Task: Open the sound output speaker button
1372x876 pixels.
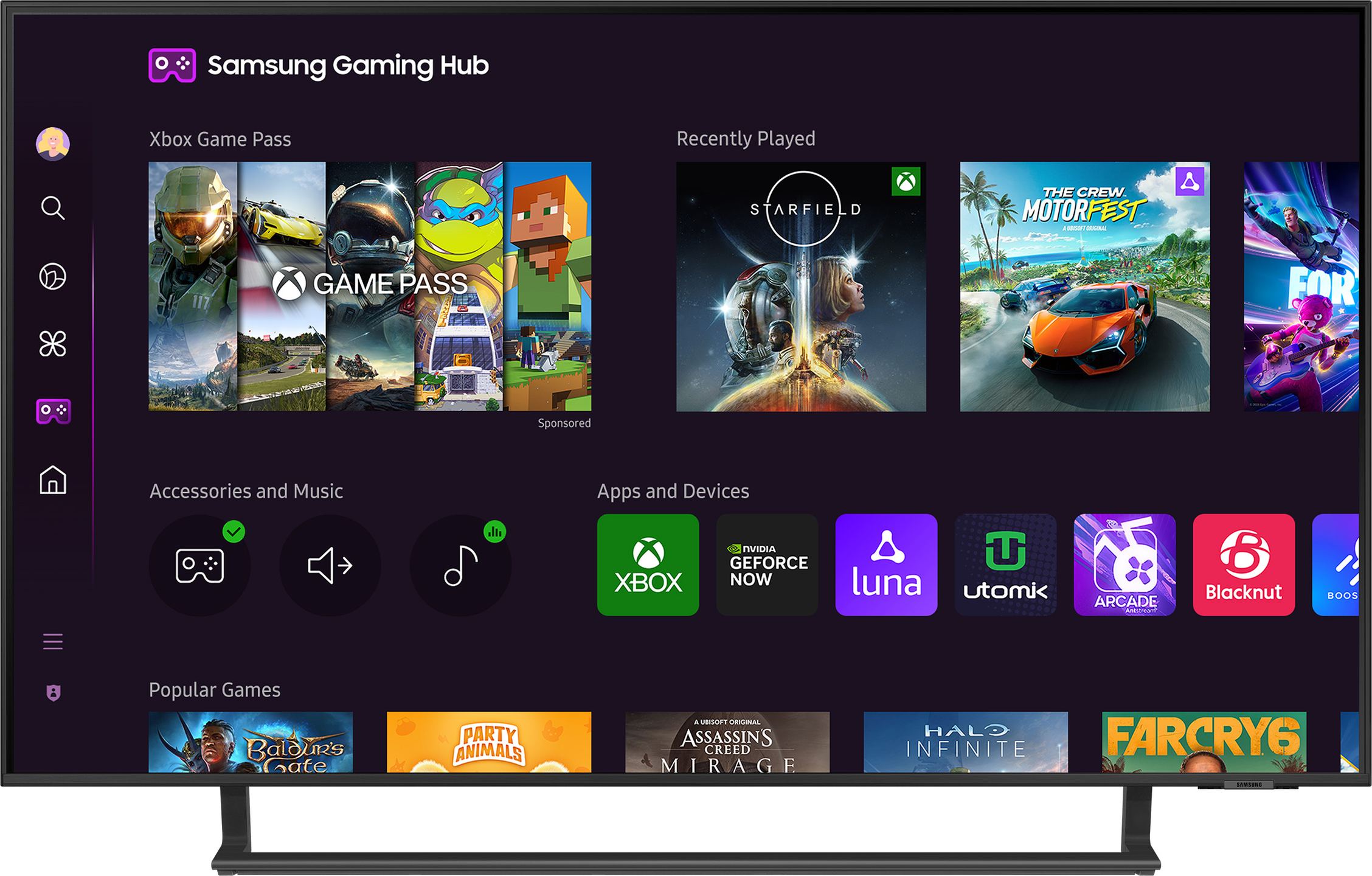Action: coord(330,566)
